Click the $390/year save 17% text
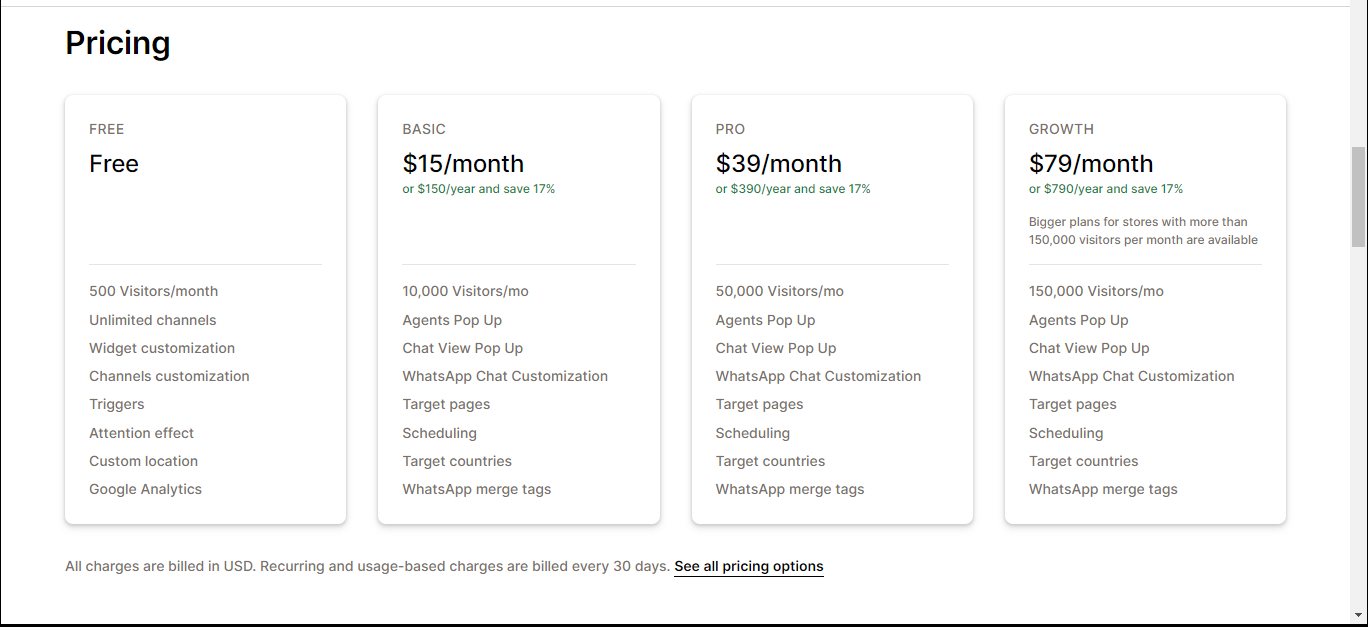This screenshot has height=627, width=1368. coord(793,189)
